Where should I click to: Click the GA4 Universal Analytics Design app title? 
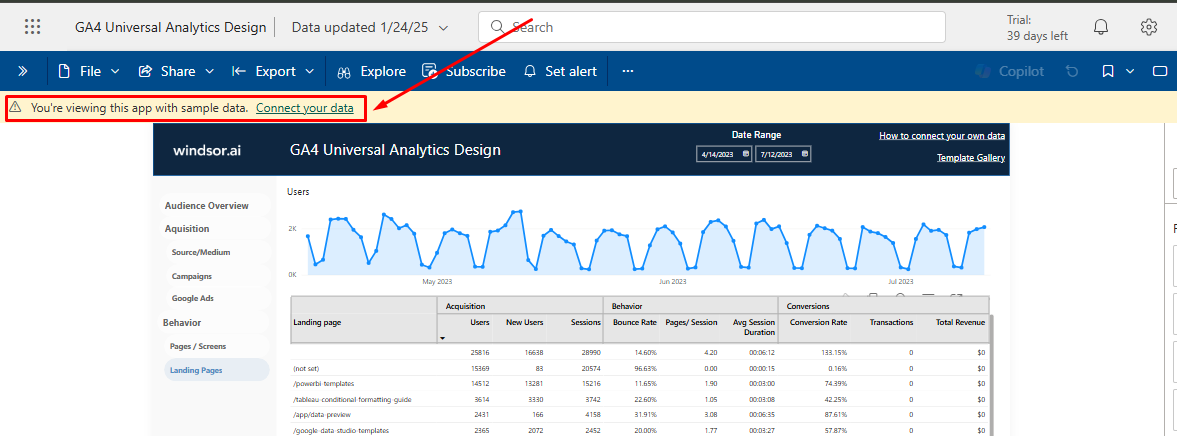[170, 28]
